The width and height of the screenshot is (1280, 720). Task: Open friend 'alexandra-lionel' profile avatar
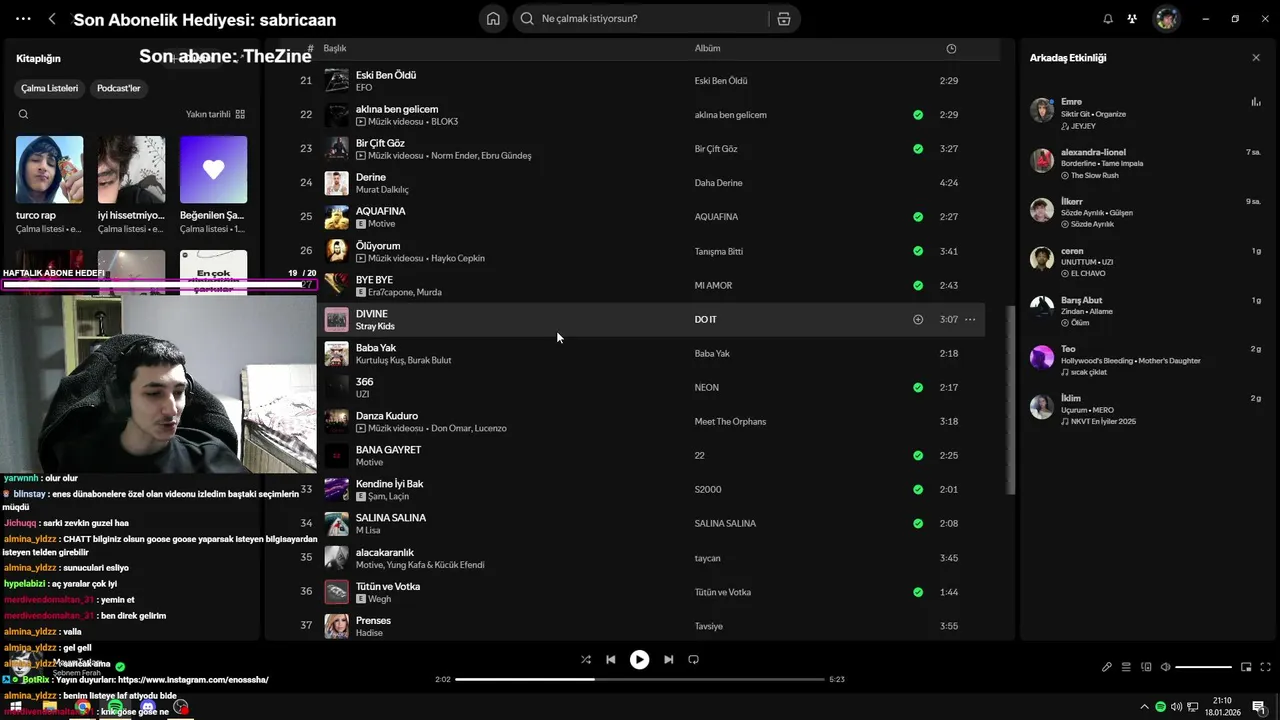[x=1042, y=159]
